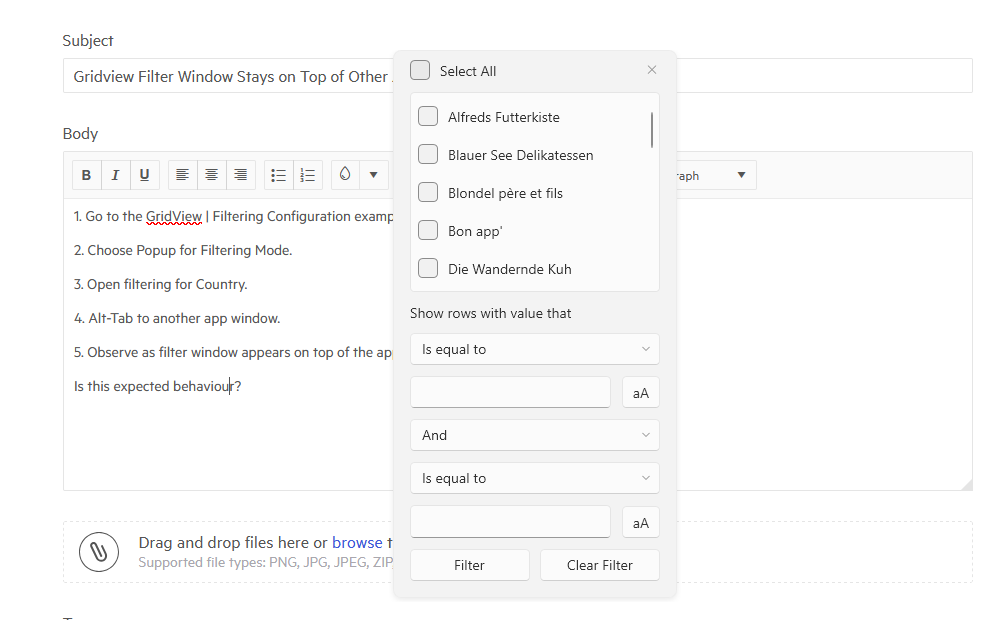Check the Select All checkbox
This screenshot has height=620, width=997.
tap(420, 70)
